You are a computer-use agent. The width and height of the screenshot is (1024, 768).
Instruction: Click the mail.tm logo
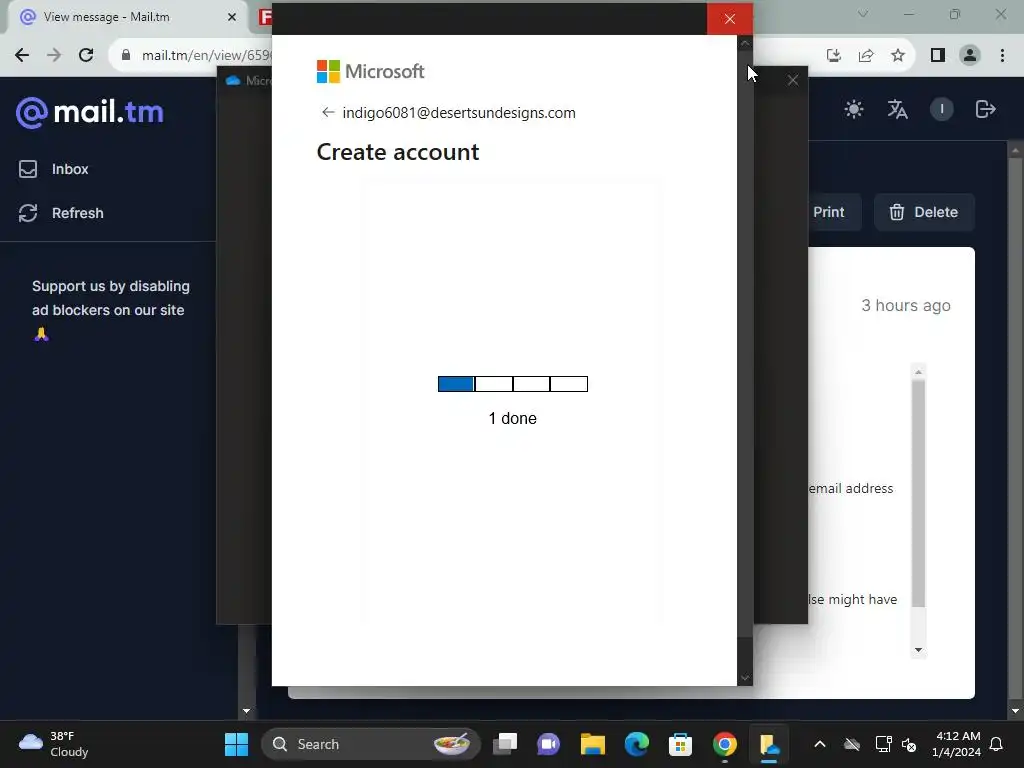[x=89, y=112]
